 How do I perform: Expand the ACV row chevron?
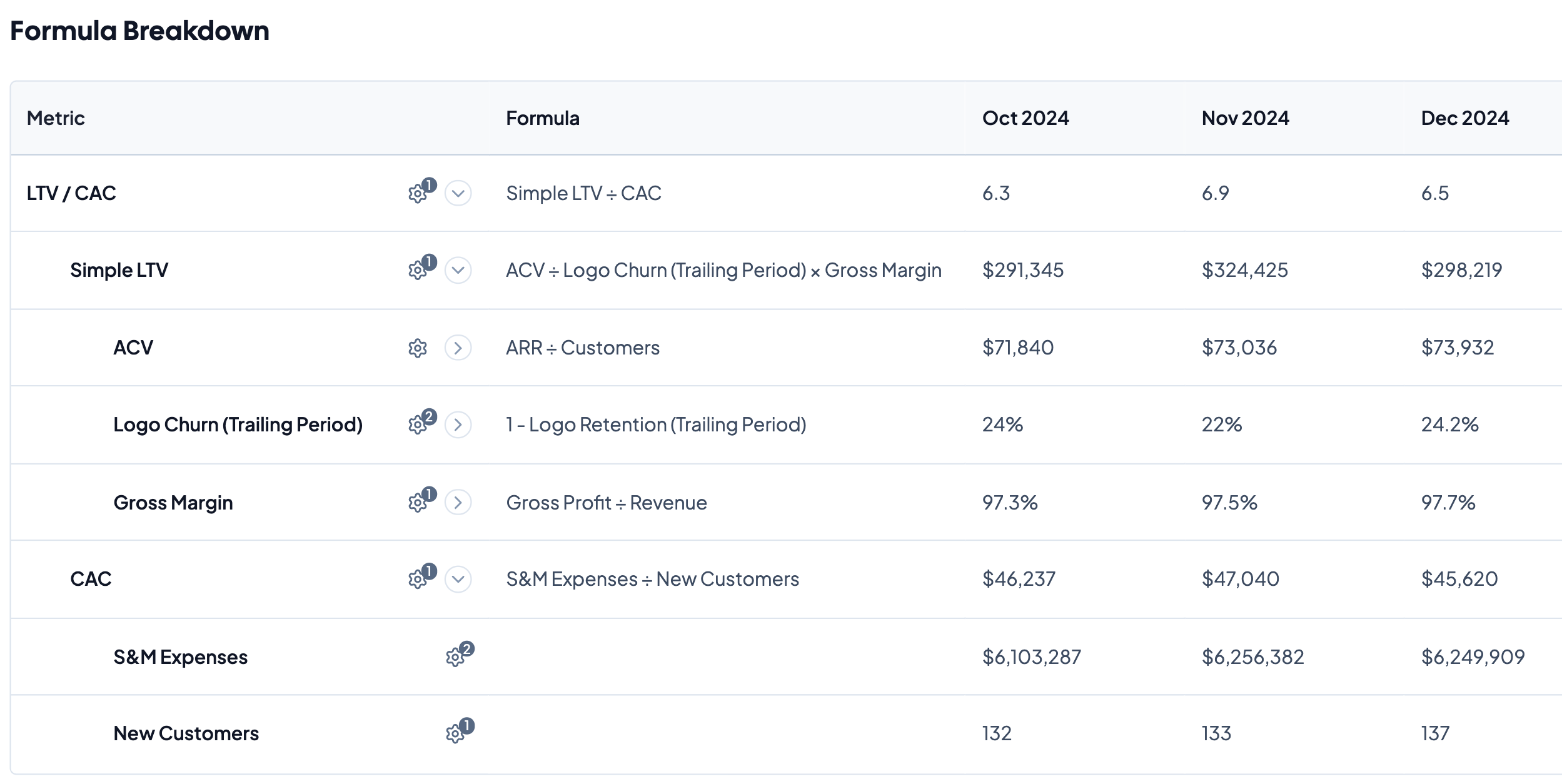(458, 348)
